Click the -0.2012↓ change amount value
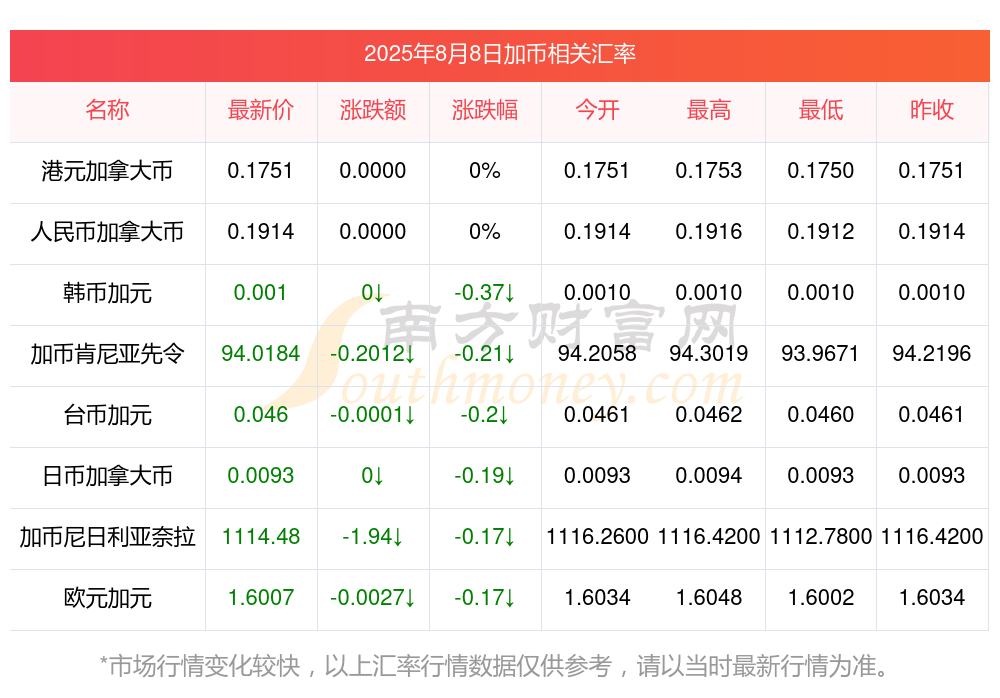 point(372,353)
